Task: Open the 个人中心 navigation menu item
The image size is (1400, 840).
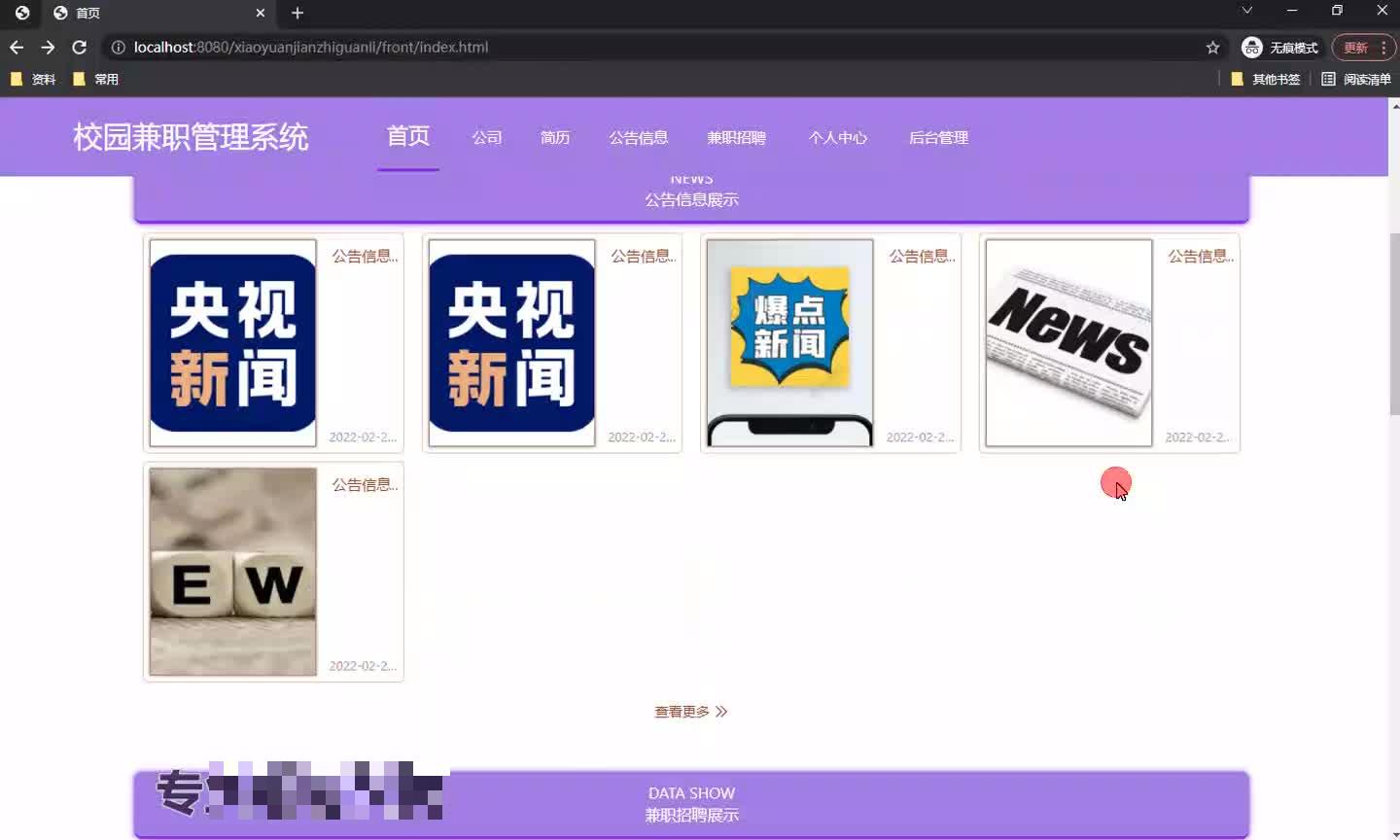Action: pyautogui.click(x=838, y=137)
